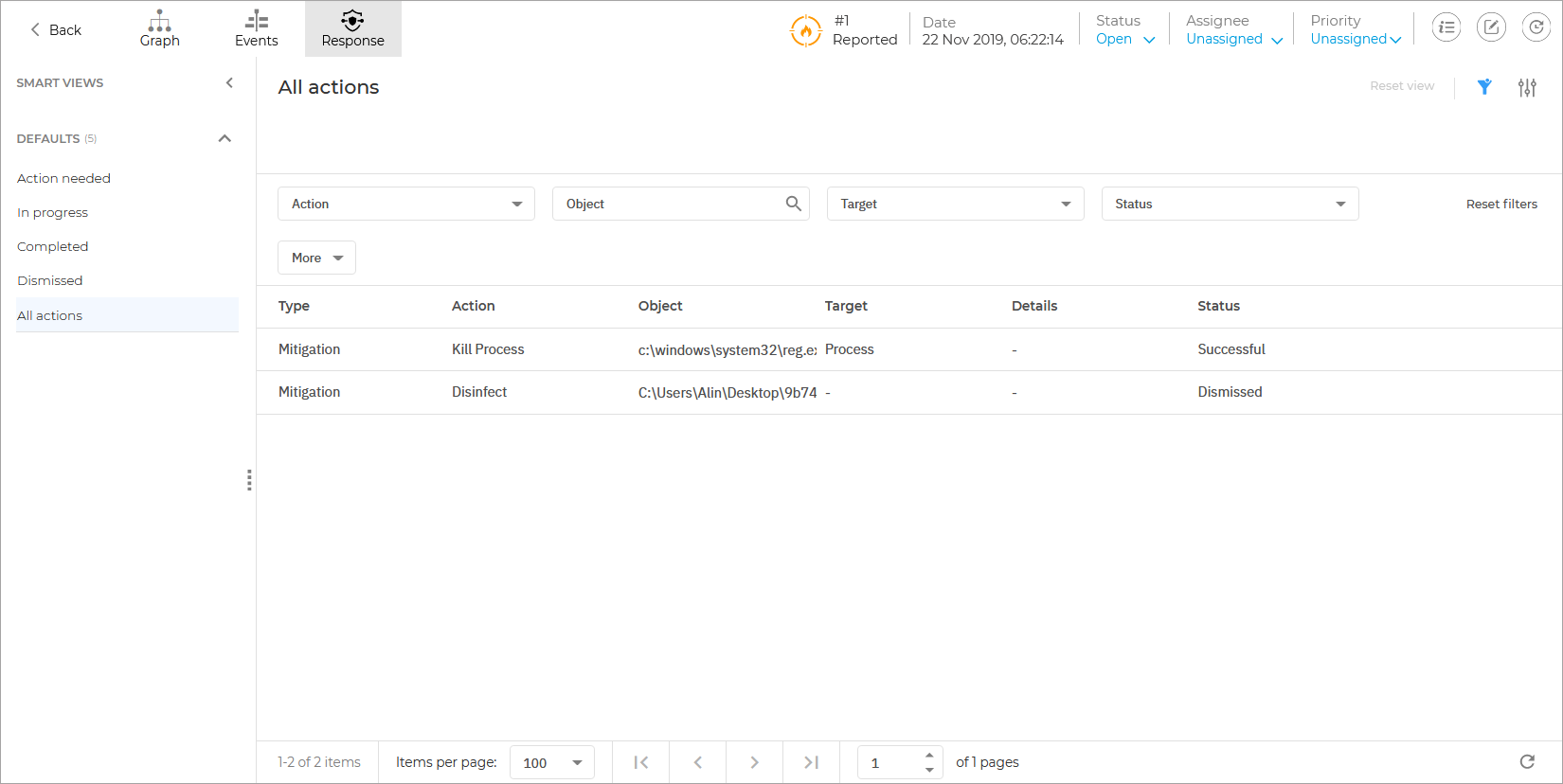
Task: Click the circular refresh icon in header
Action: (x=1536, y=27)
